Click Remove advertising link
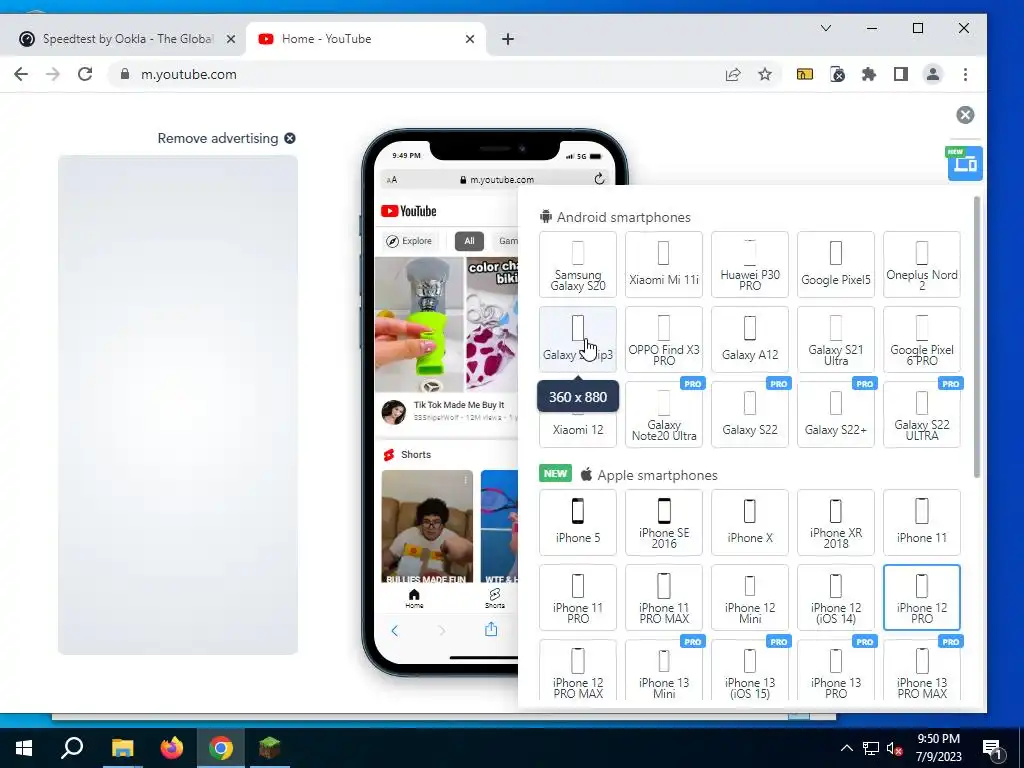The height and width of the screenshot is (768, 1024). [226, 138]
